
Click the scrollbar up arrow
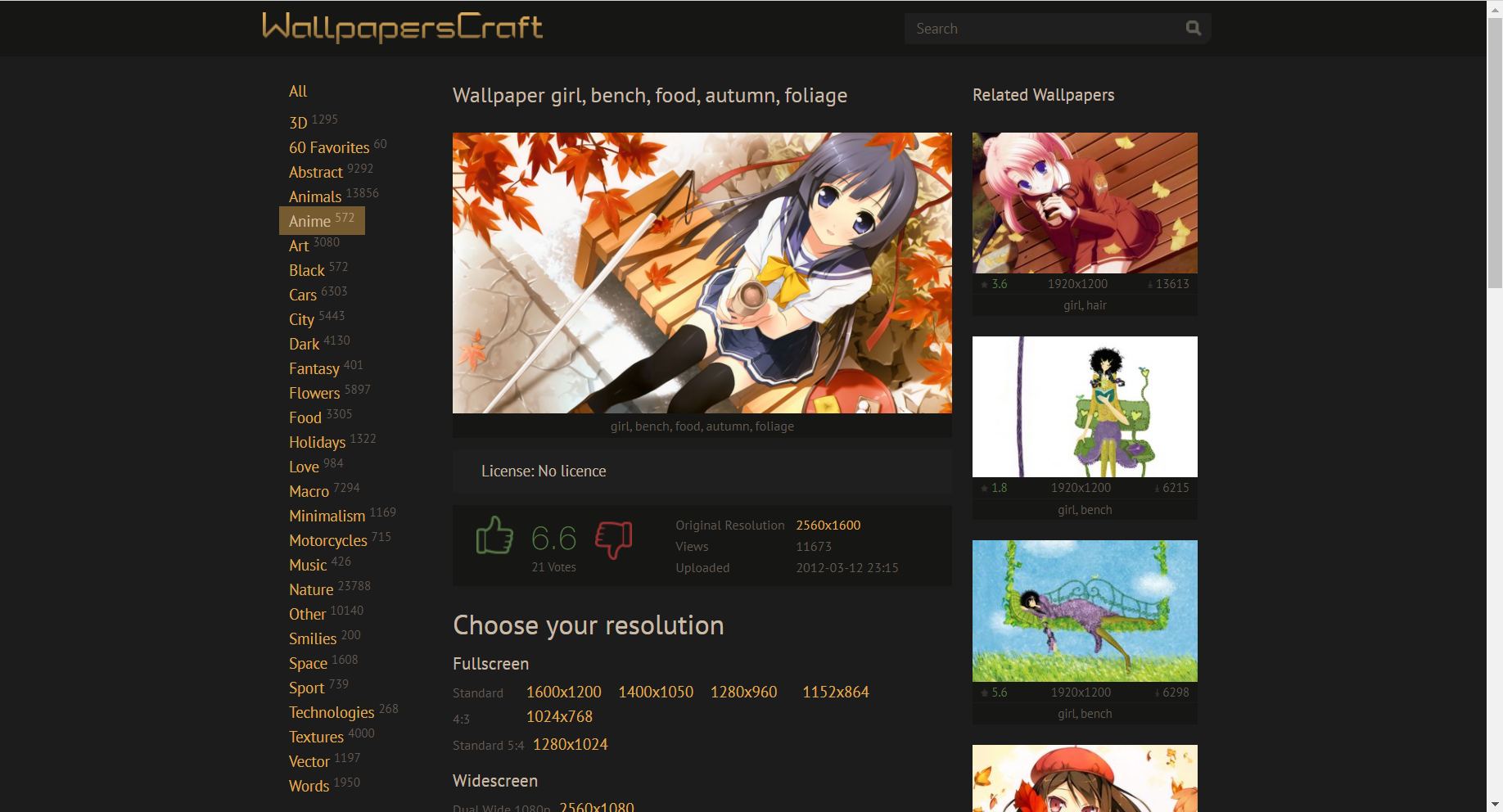click(x=1495, y=8)
